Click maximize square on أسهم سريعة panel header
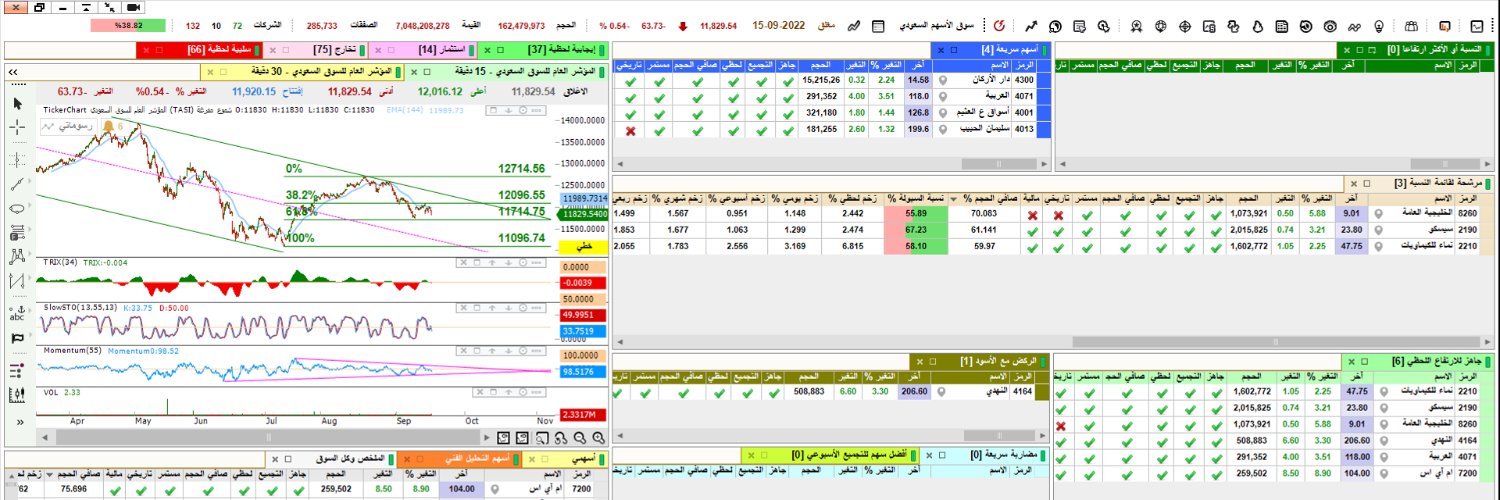 (x=954, y=50)
